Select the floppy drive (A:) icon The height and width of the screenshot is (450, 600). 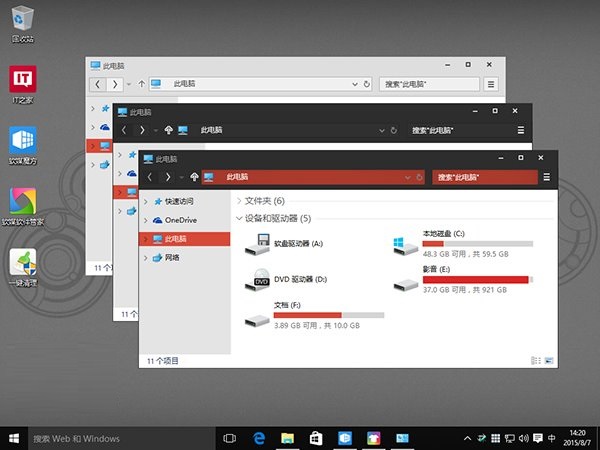(x=258, y=242)
